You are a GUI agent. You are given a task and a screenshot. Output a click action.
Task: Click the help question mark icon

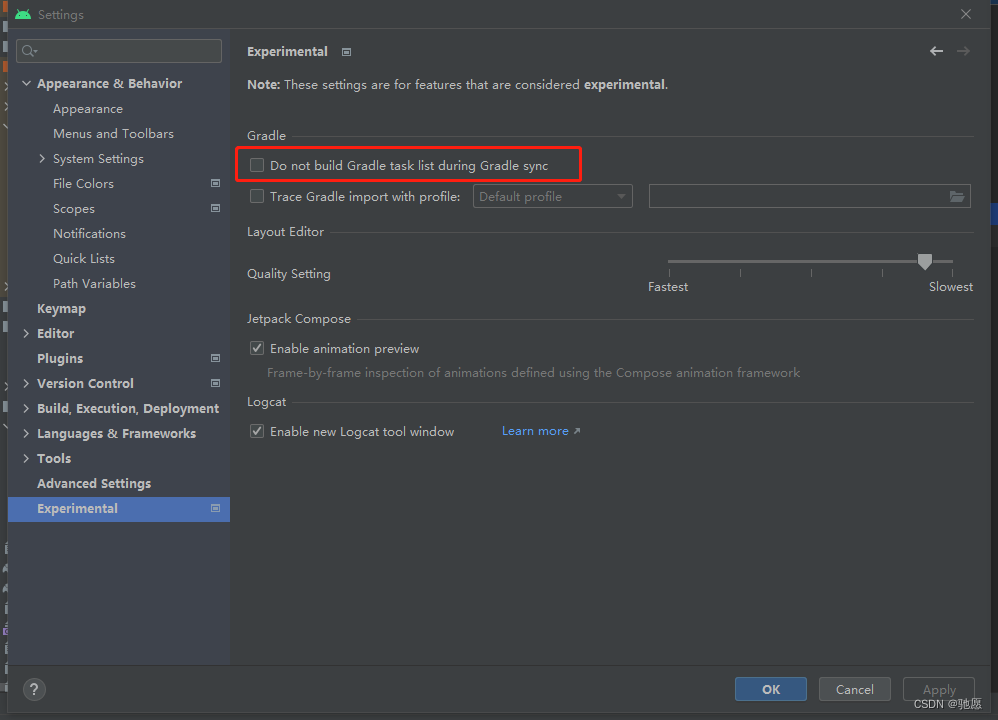click(x=34, y=689)
